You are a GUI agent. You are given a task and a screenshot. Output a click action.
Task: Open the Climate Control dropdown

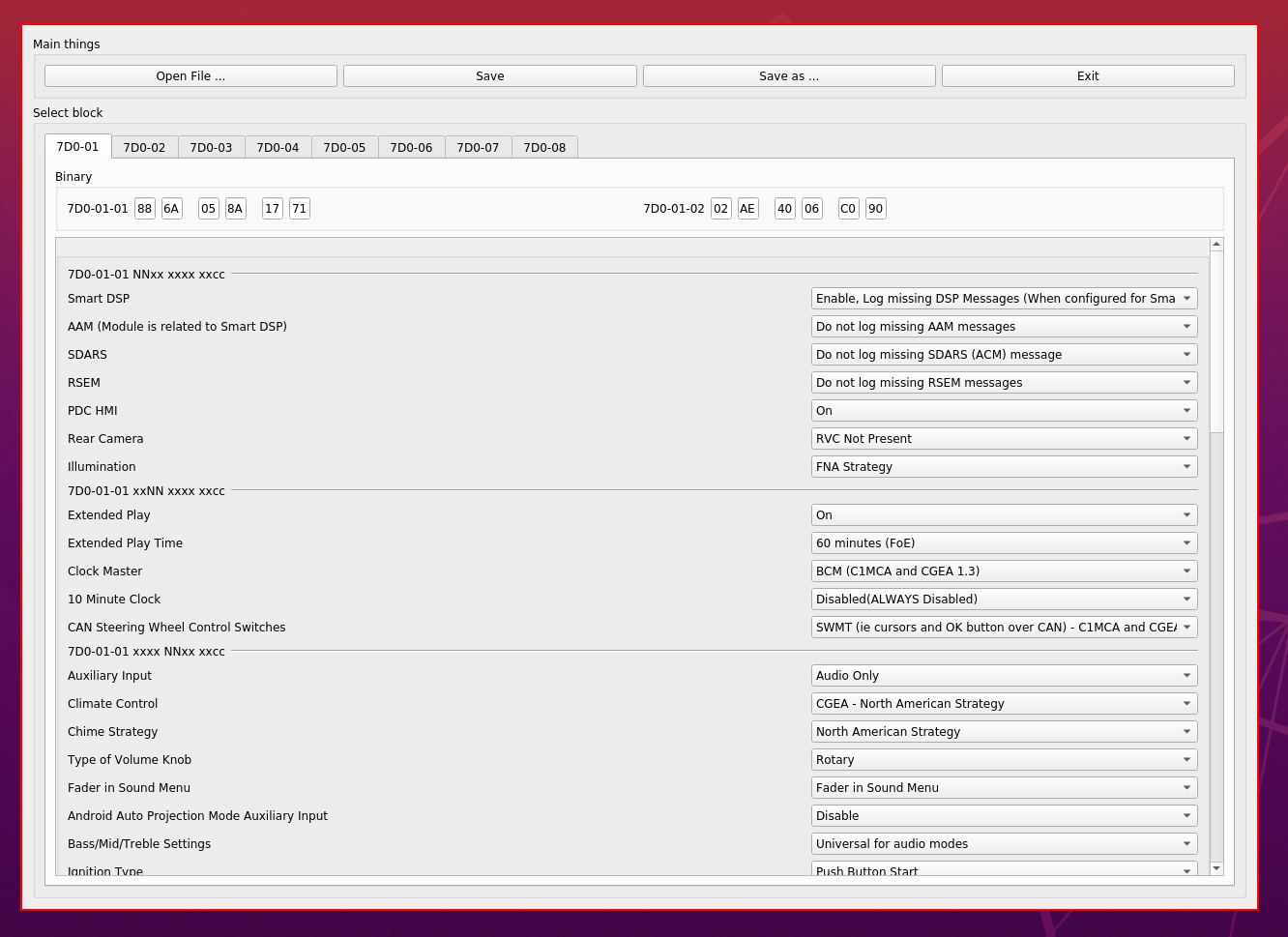(x=1004, y=704)
